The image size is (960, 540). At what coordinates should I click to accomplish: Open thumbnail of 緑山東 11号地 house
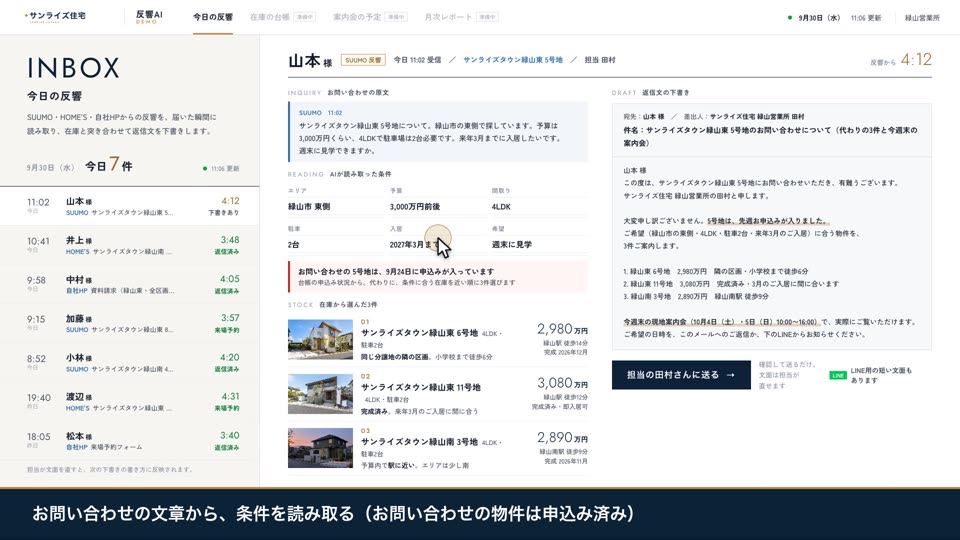[x=320, y=394]
